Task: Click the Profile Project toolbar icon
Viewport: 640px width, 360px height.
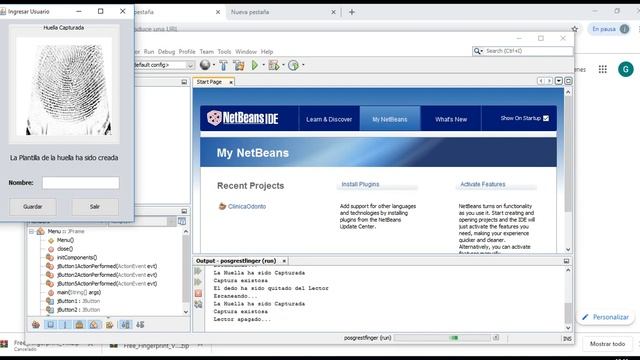Action: click(x=293, y=65)
